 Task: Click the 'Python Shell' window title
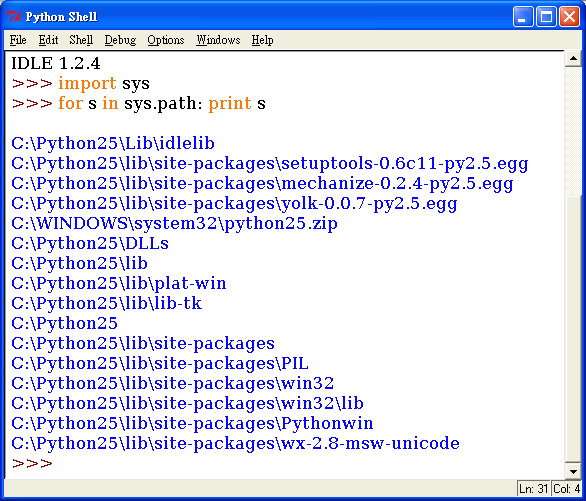point(61,17)
